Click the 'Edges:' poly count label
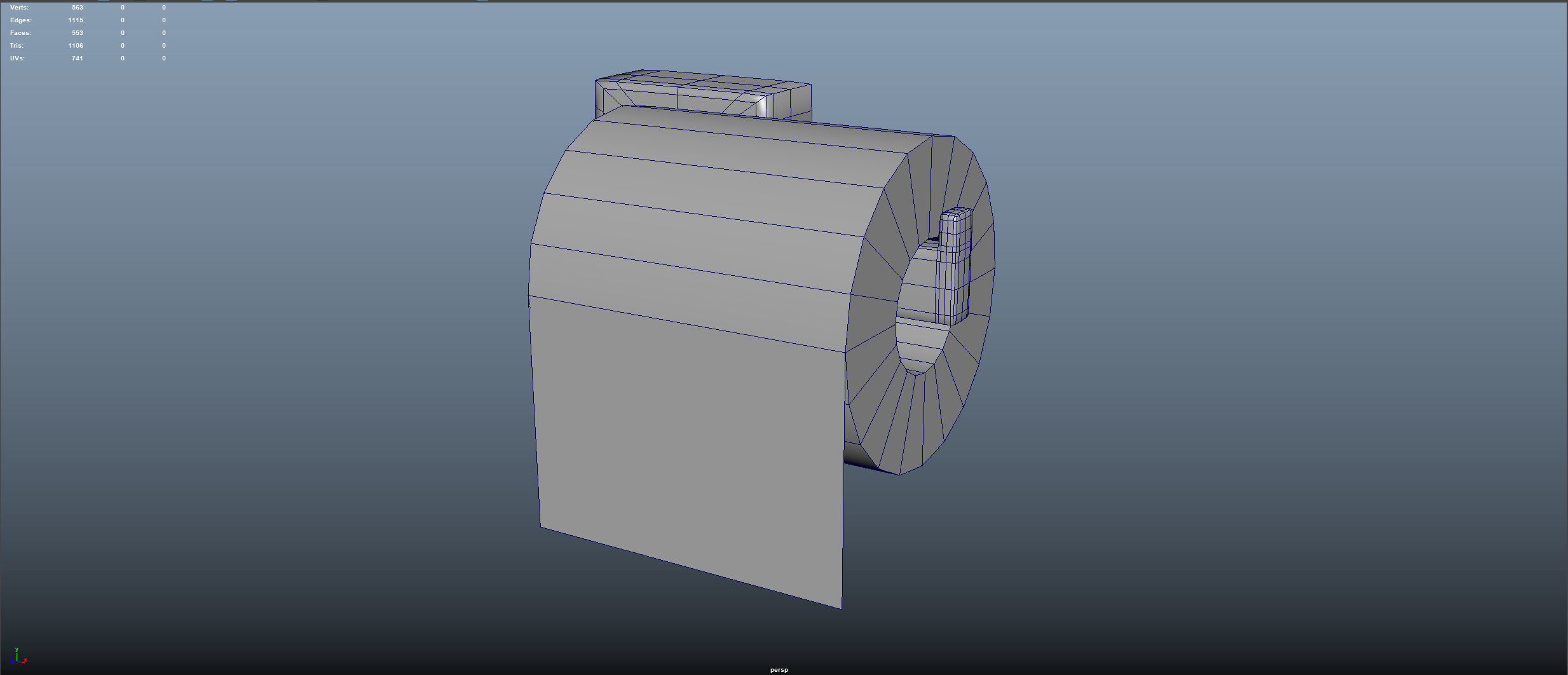The image size is (1568, 675). [20, 20]
